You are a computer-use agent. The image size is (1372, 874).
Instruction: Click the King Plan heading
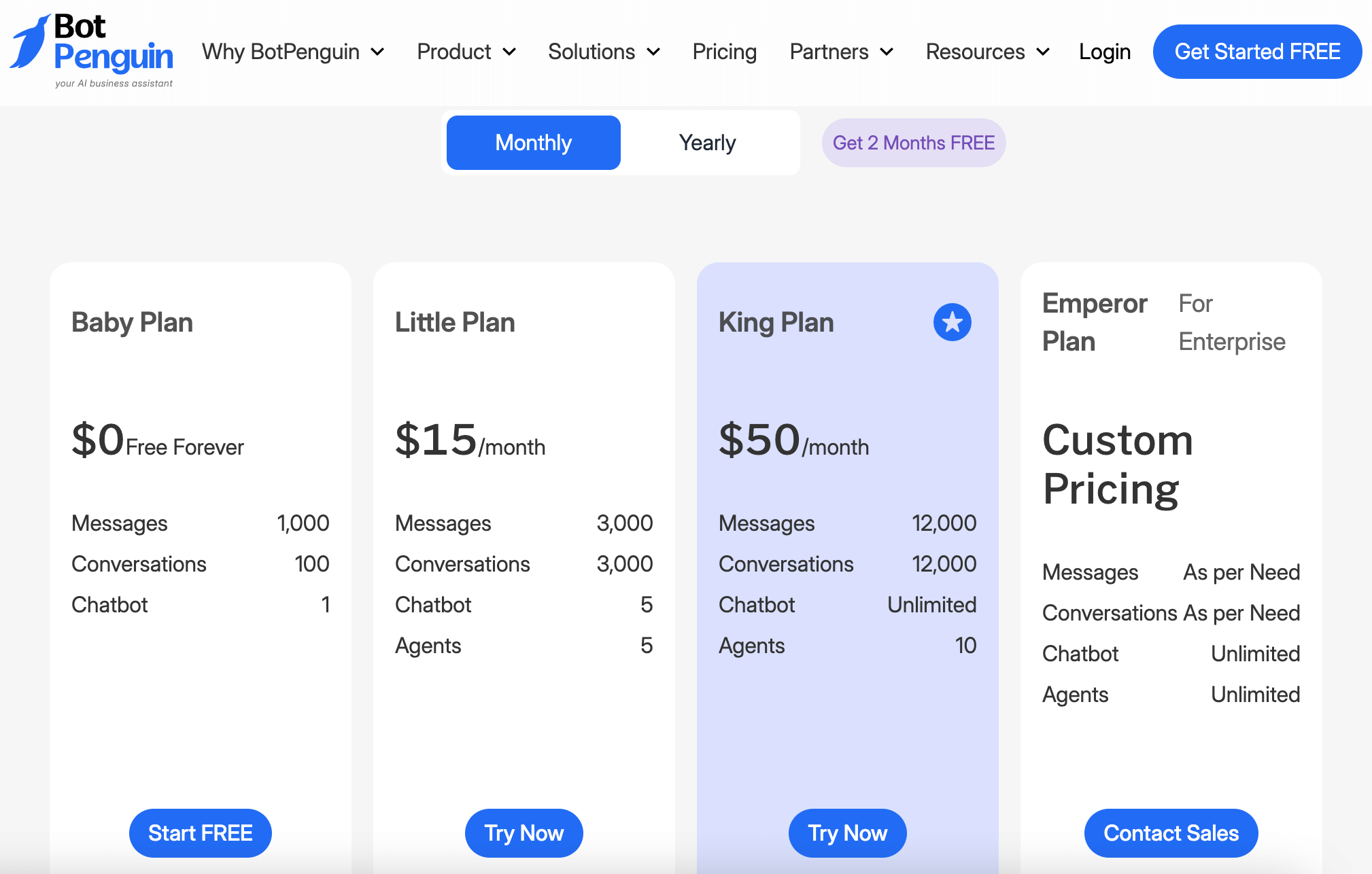click(776, 322)
